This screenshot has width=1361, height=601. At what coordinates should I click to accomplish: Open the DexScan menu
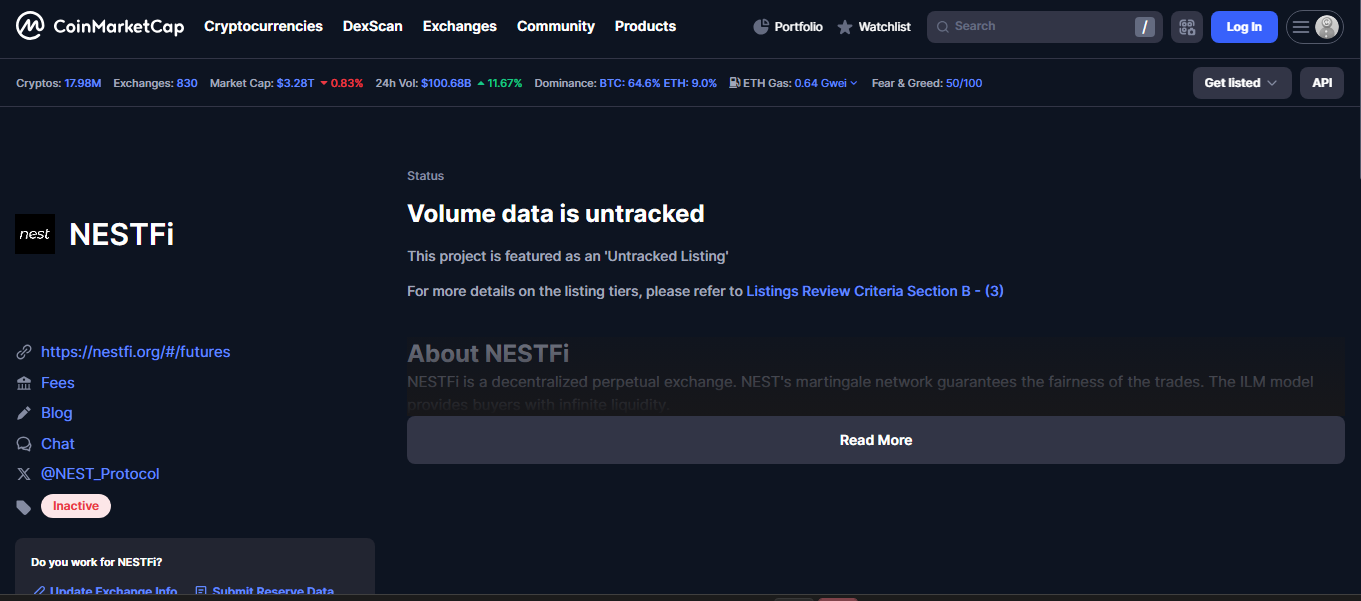pos(373,26)
